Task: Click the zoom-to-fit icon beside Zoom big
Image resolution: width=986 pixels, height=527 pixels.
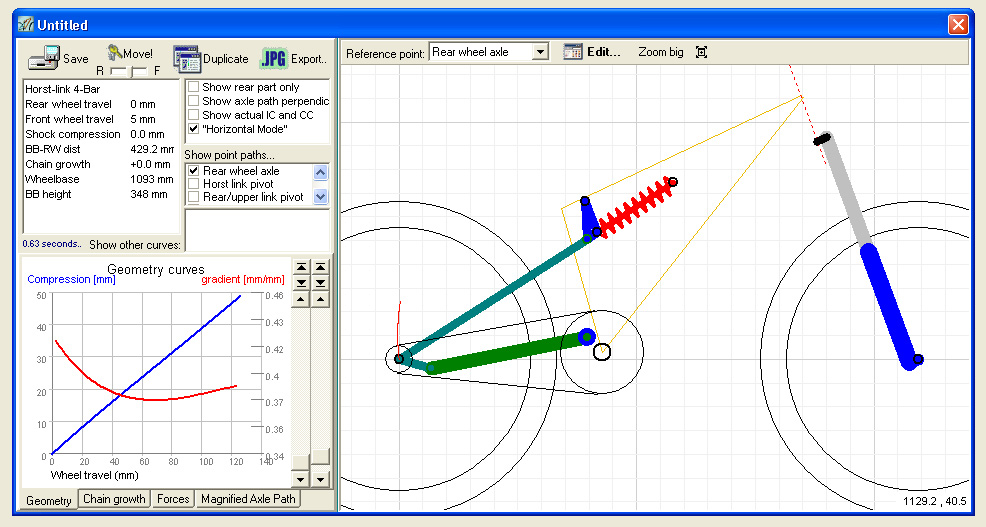Action: click(701, 52)
